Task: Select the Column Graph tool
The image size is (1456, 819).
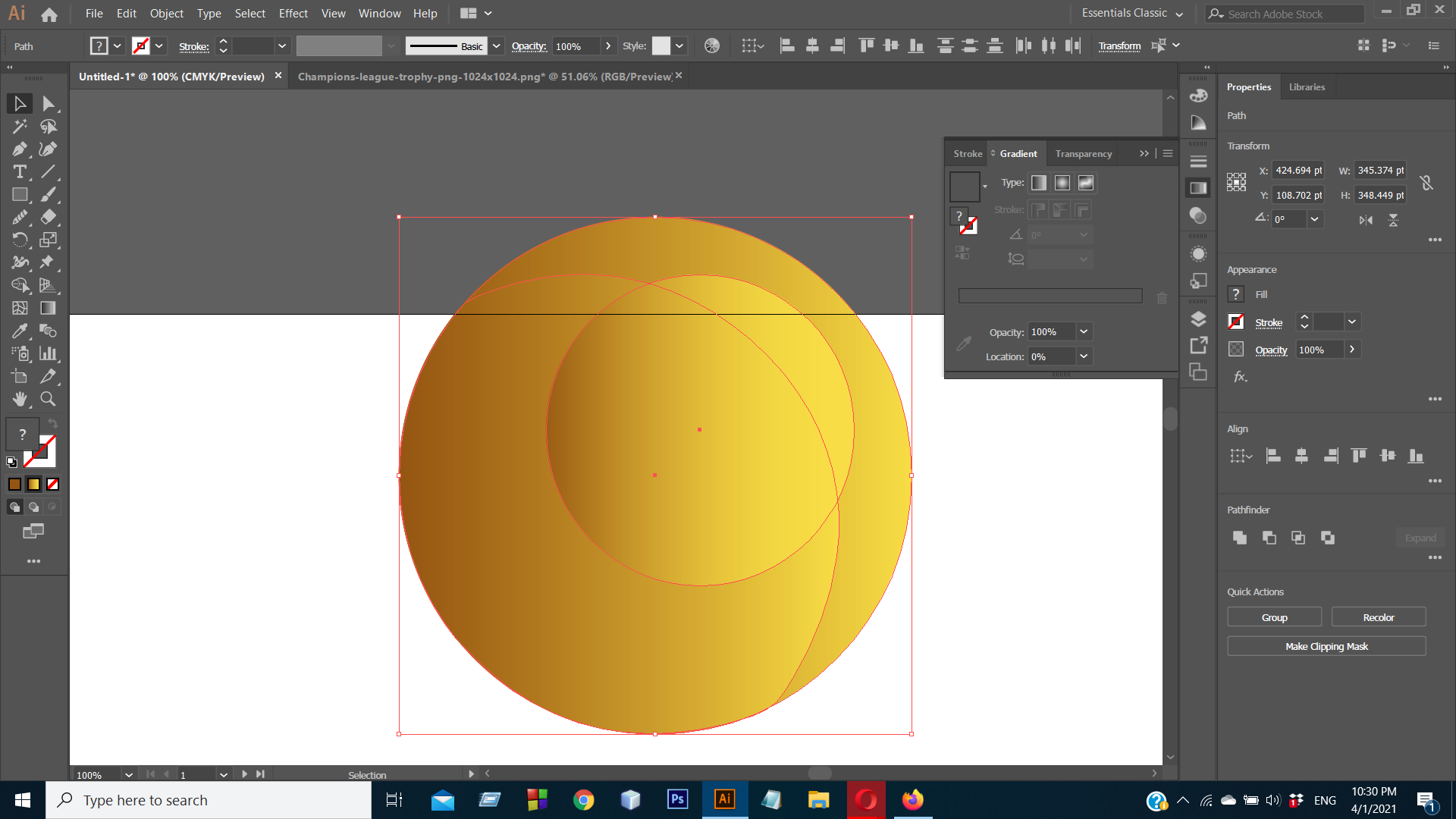Action: click(x=49, y=353)
